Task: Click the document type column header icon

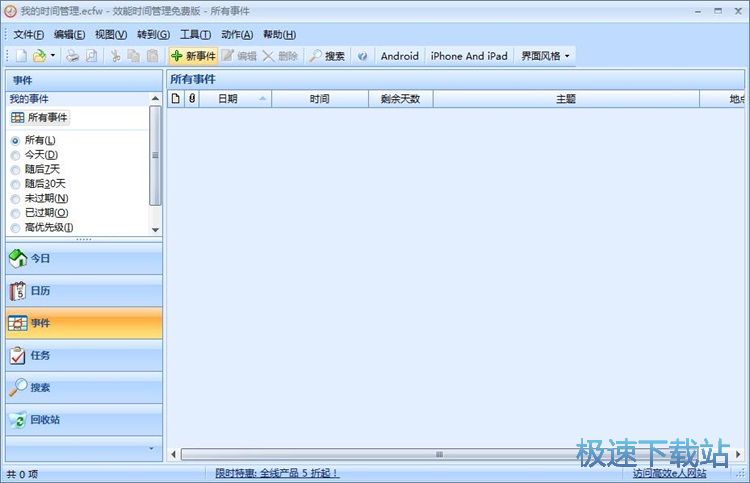Action: [x=176, y=99]
